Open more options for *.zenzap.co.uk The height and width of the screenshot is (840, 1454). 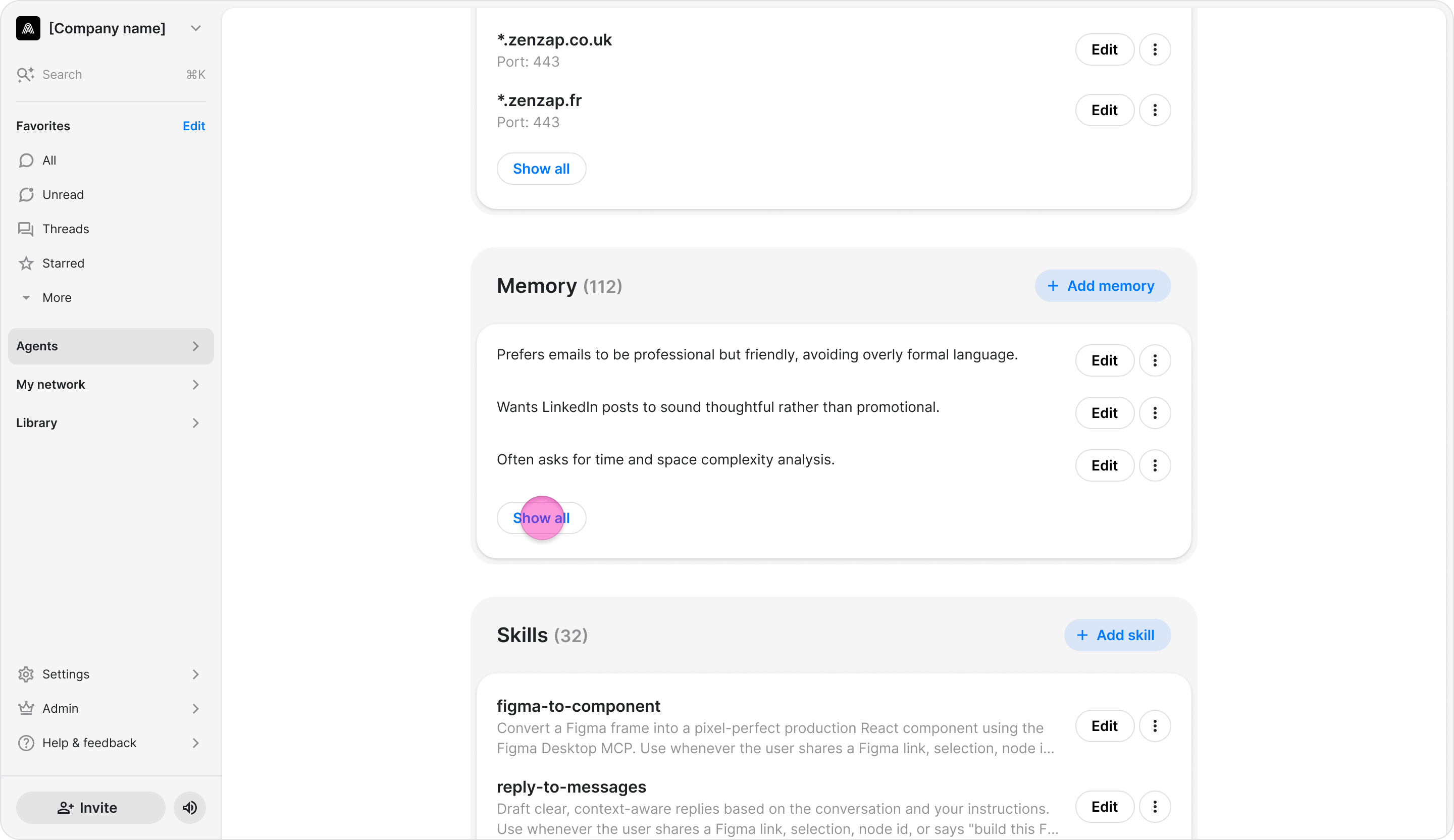tap(1155, 49)
